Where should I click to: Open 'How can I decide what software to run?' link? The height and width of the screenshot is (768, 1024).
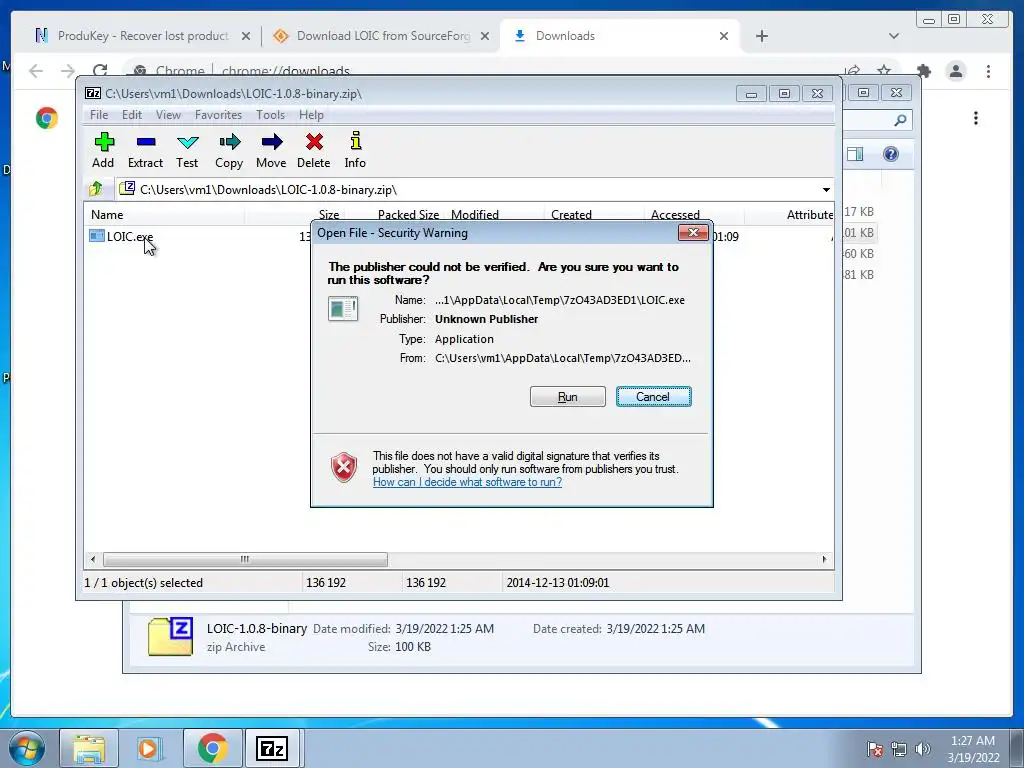click(x=467, y=482)
